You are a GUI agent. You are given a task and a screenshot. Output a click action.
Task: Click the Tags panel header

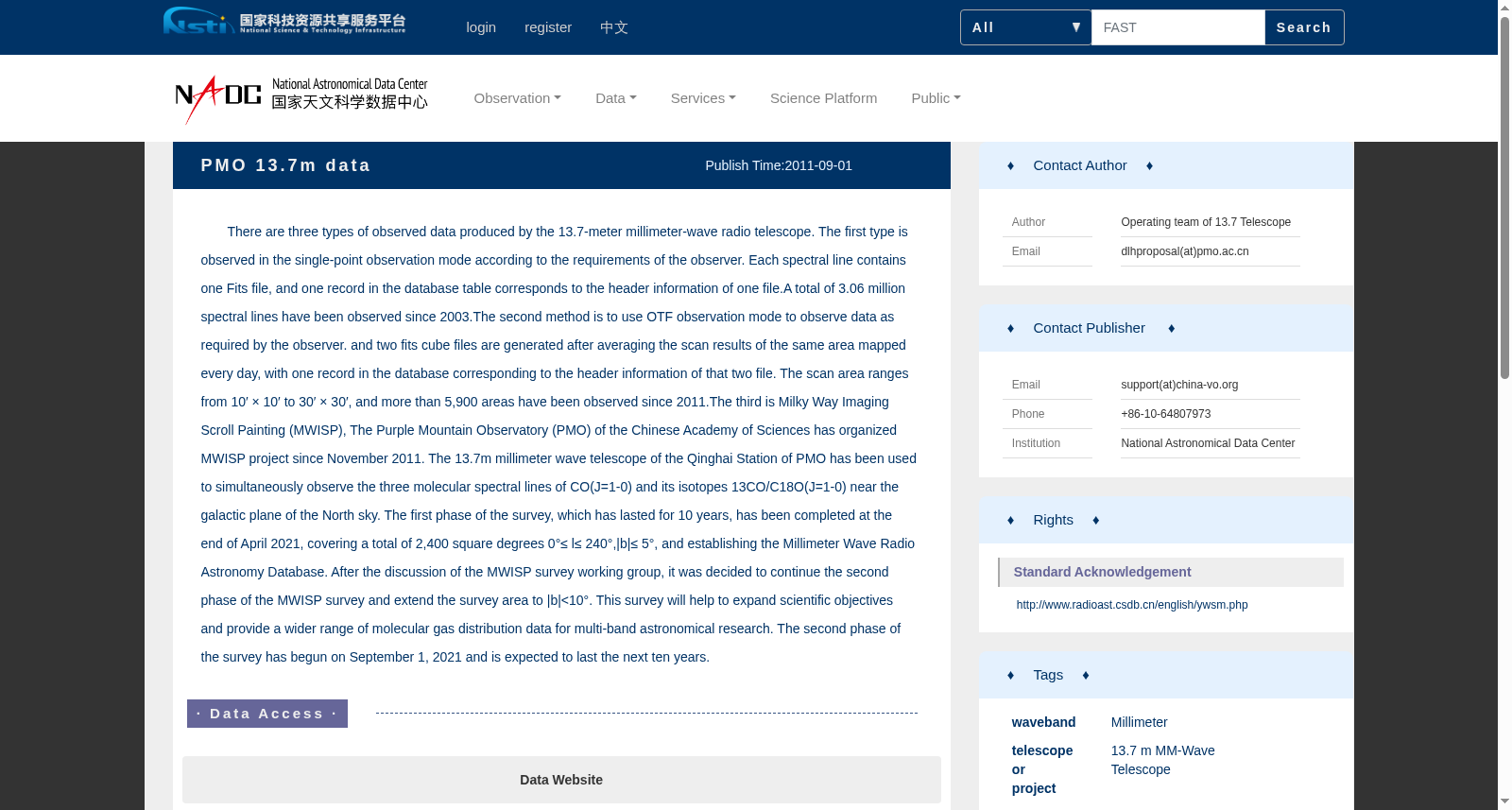coord(1166,675)
